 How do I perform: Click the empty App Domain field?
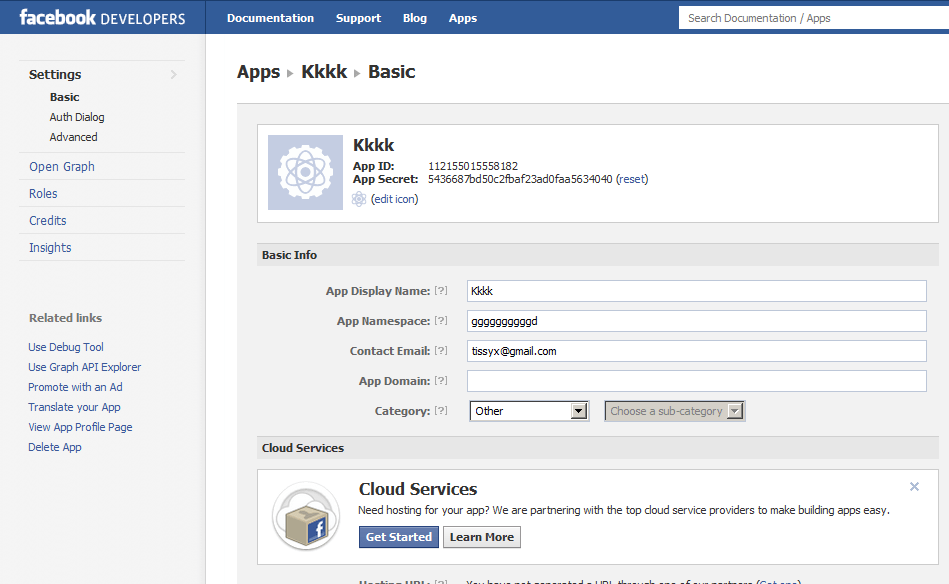697,381
